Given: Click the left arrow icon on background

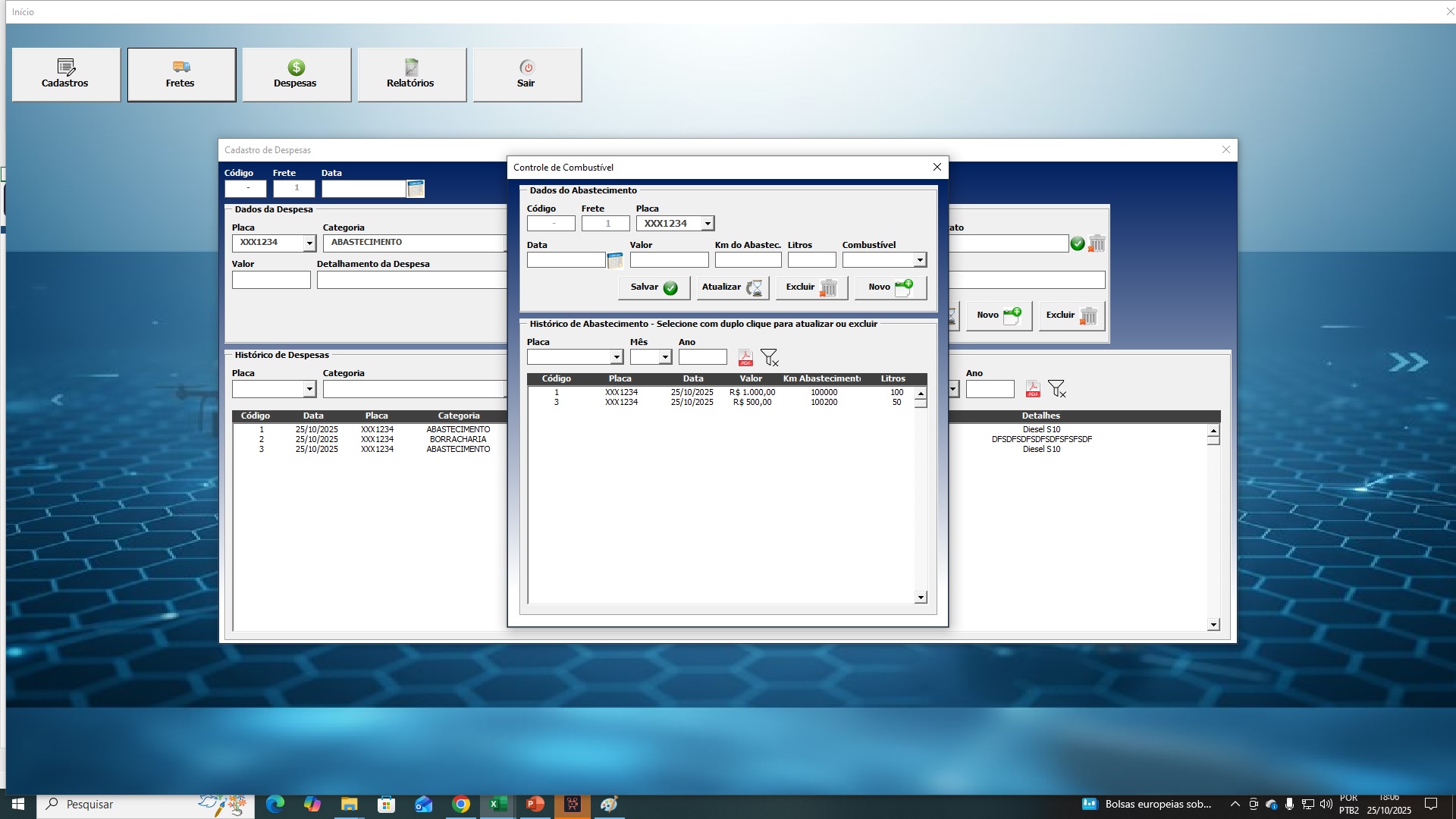Looking at the screenshot, I should click(x=58, y=399).
